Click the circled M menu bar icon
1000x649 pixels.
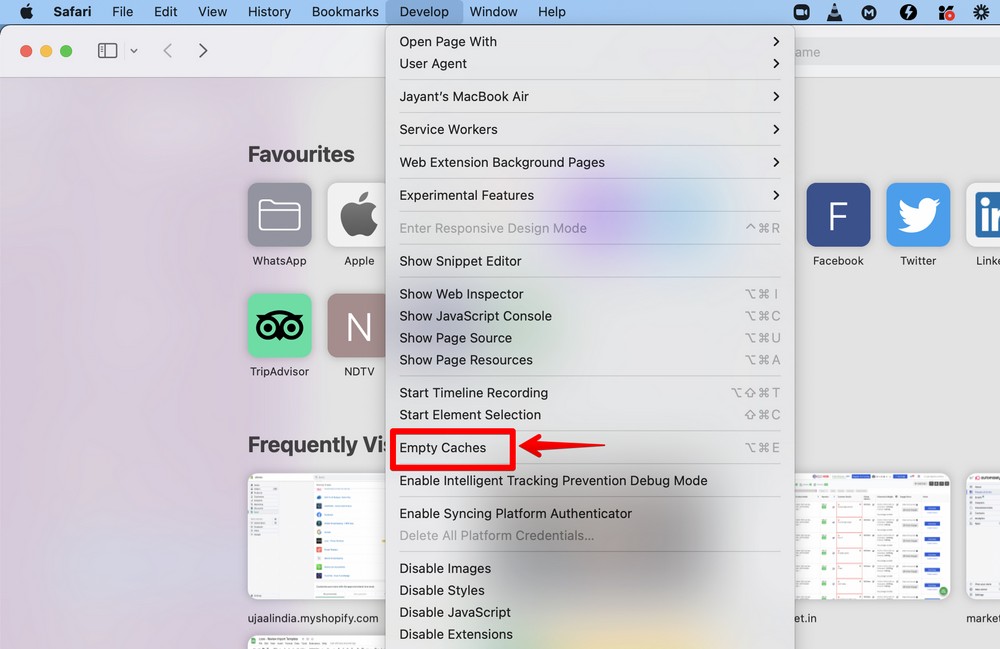(869, 12)
